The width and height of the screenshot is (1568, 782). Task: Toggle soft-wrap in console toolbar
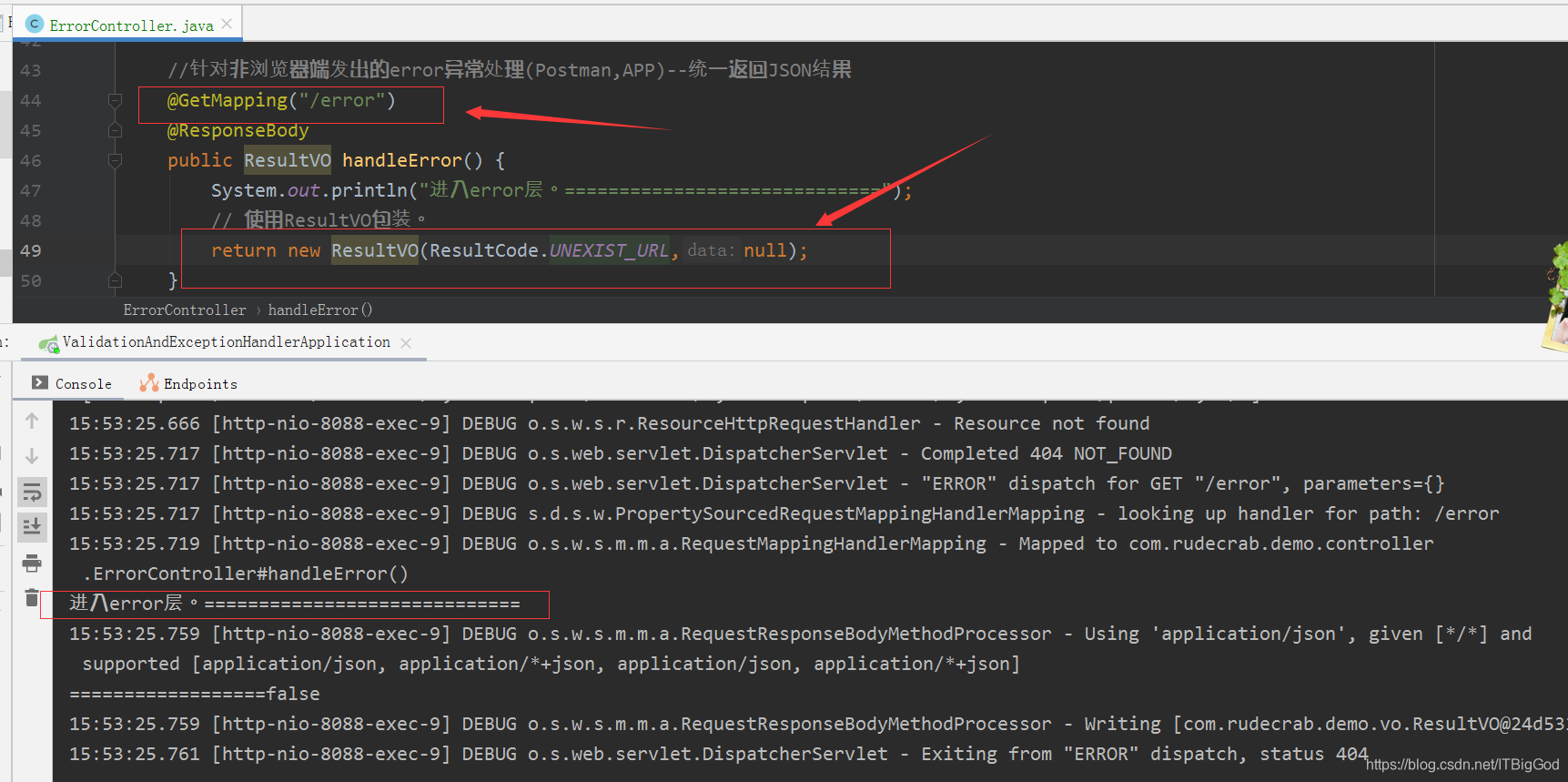tap(32, 493)
